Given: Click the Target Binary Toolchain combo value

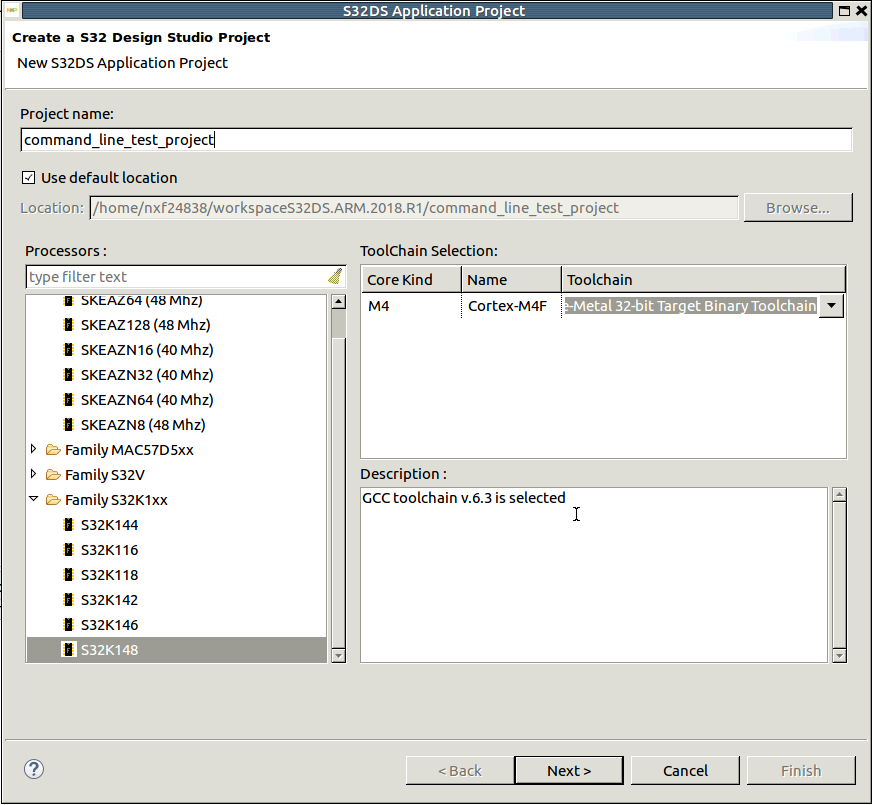Looking at the screenshot, I should pos(691,306).
